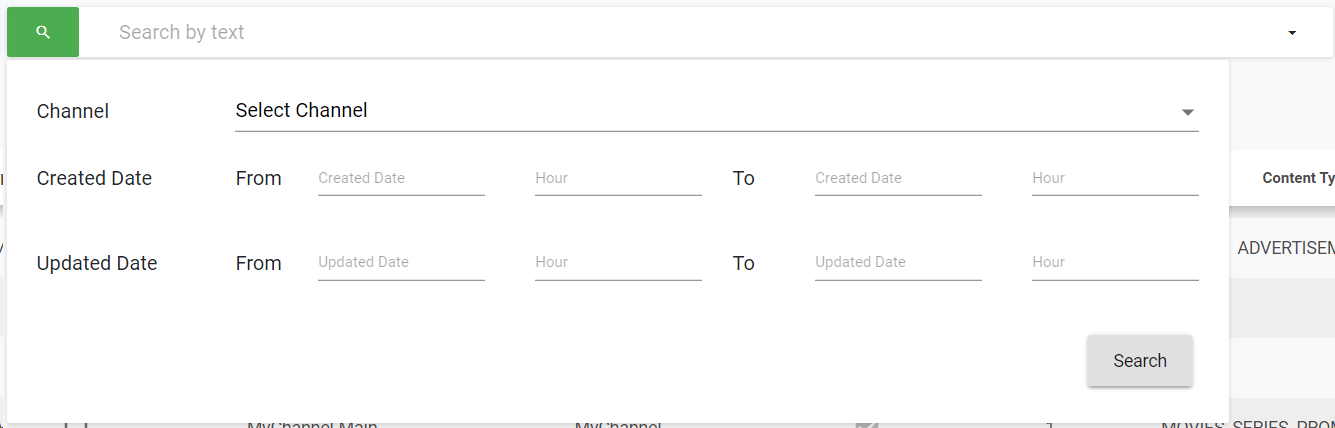Click the Select Channel dropdown arrow
Viewport: 1335px width, 428px height.
[x=1187, y=112]
